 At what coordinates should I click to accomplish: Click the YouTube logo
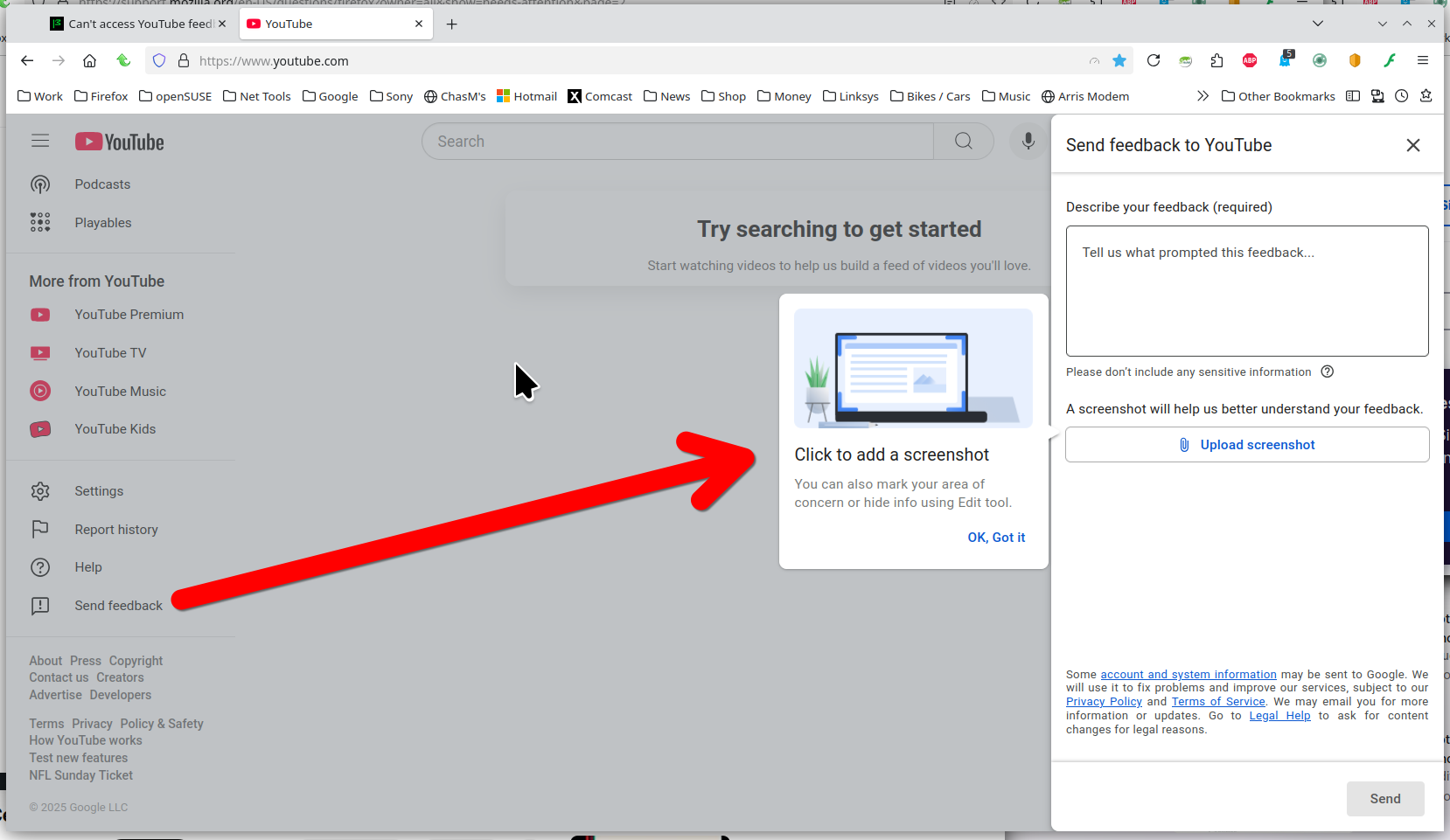point(120,142)
